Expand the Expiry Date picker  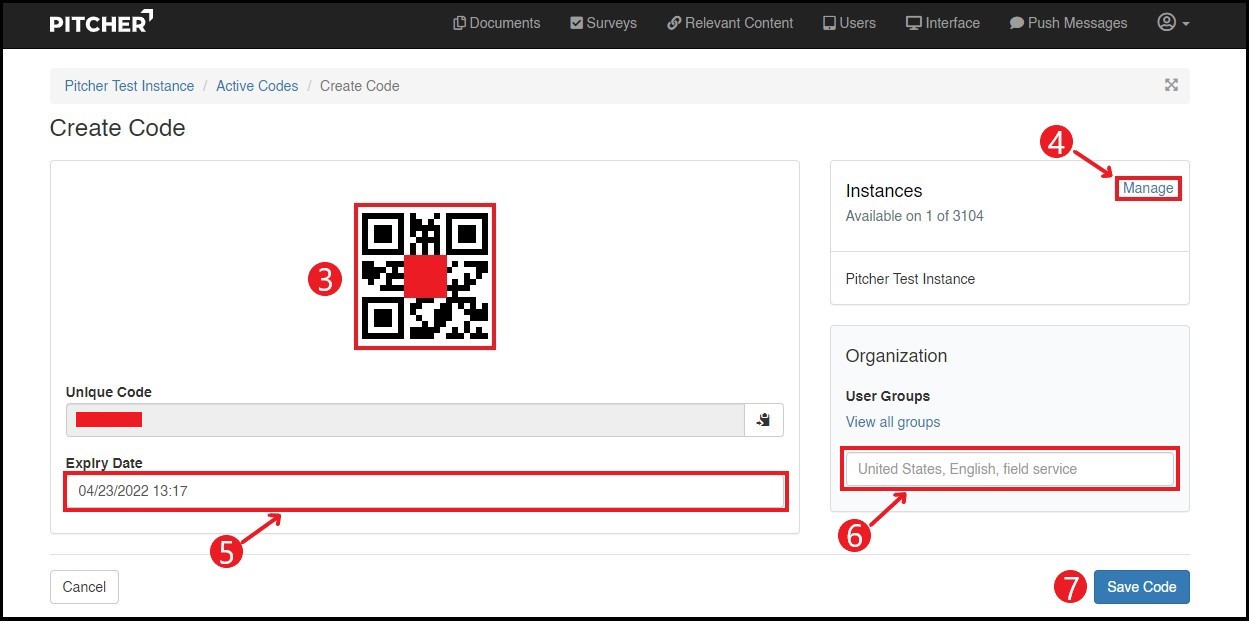click(x=425, y=491)
